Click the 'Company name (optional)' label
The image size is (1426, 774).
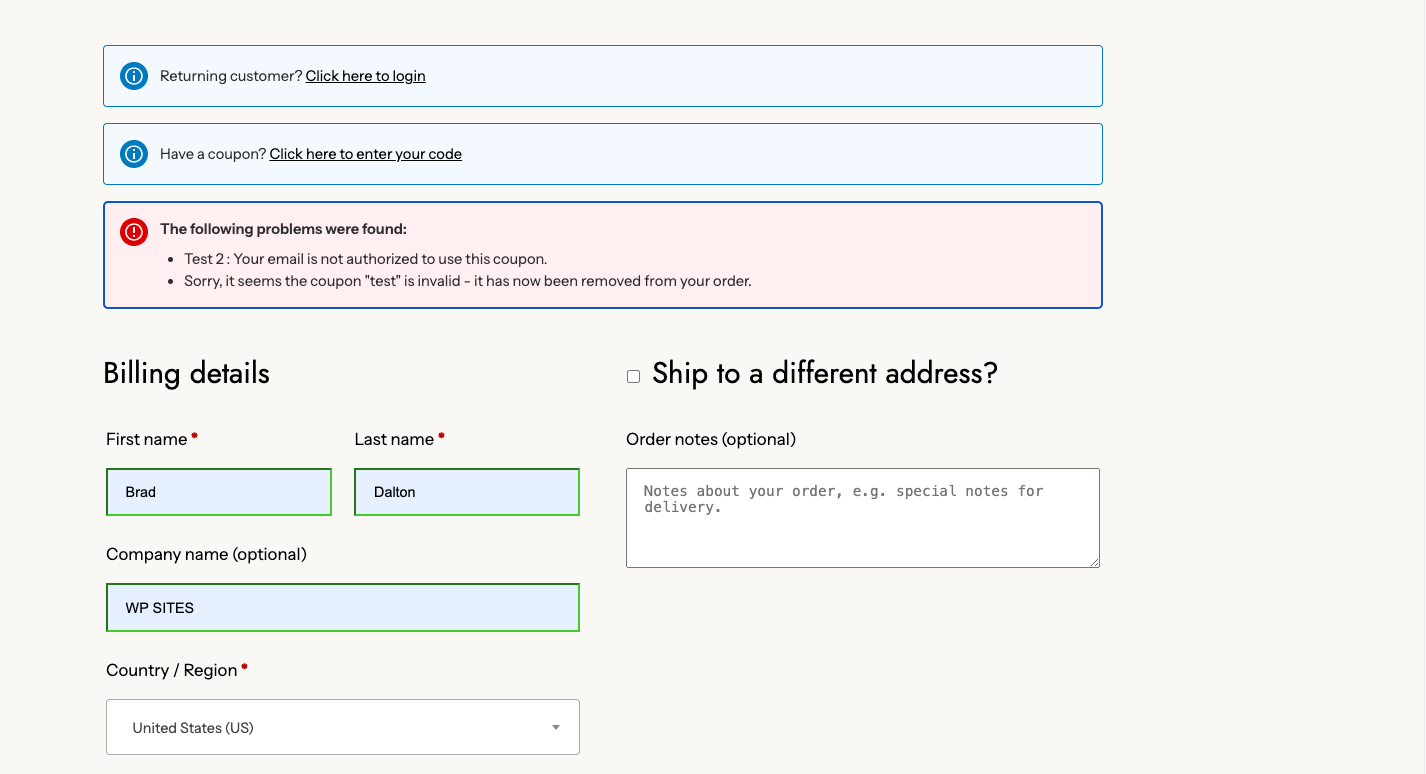pos(206,554)
